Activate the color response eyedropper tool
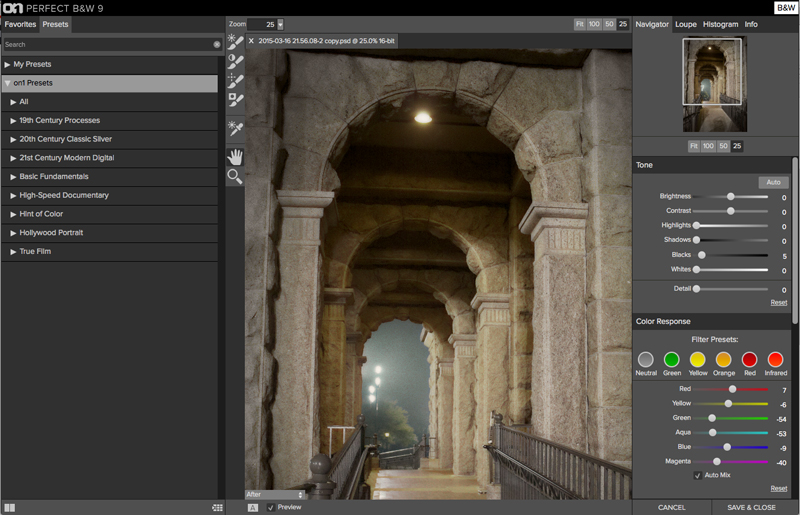Screen dimensions: 800x515 (x=235, y=128)
